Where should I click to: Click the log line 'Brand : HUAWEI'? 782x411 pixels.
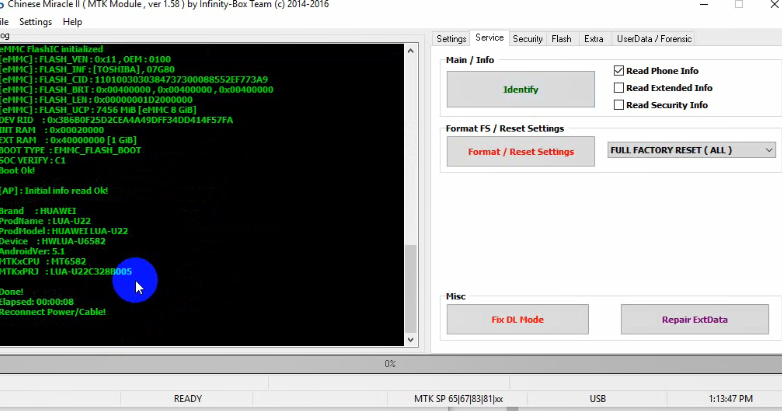click(38, 211)
